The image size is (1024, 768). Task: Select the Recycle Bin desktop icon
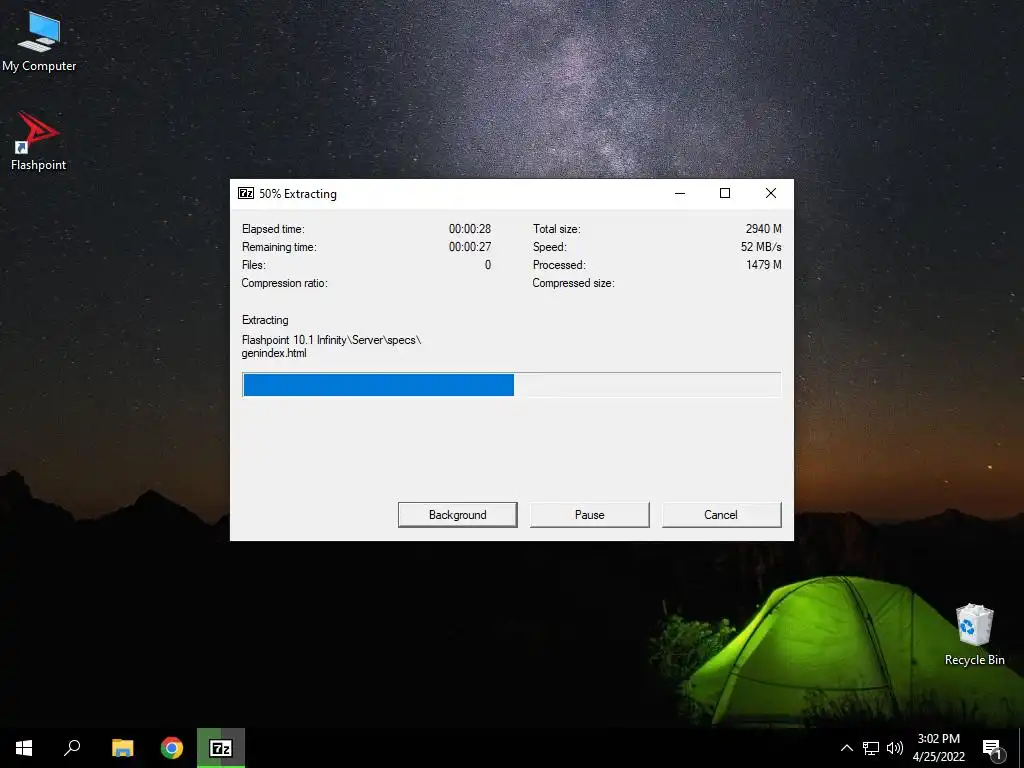[974, 635]
